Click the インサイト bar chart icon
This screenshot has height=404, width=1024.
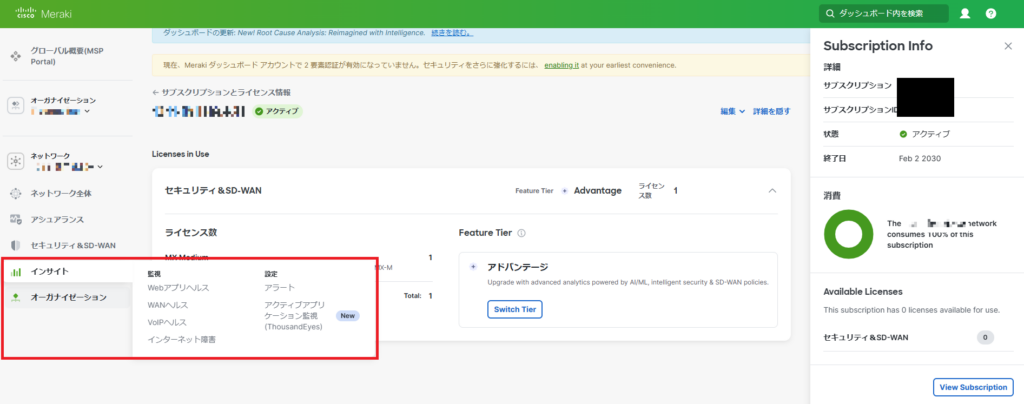pyautogui.click(x=16, y=272)
